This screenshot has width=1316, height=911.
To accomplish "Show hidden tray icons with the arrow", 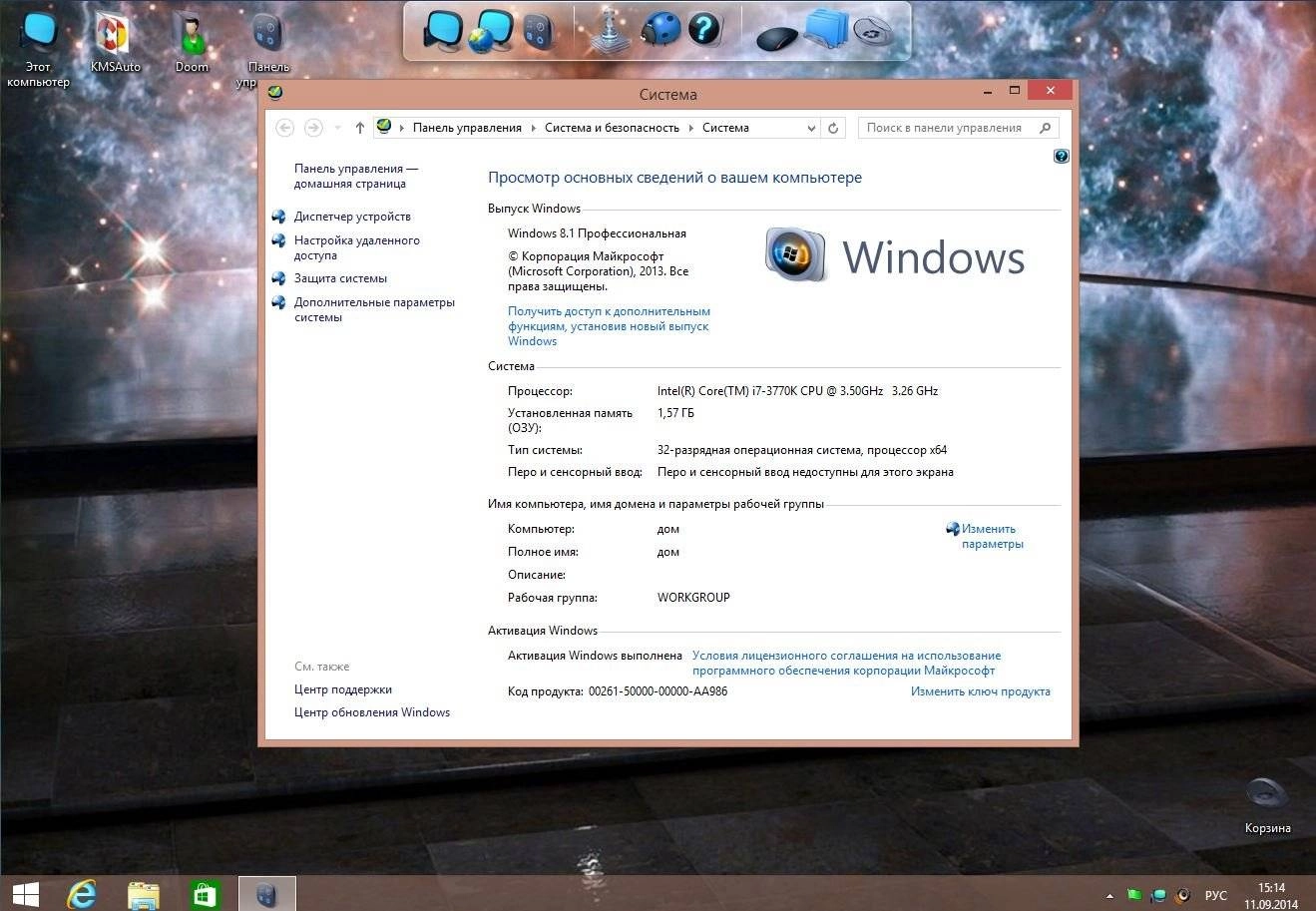I will pos(1109,895).
